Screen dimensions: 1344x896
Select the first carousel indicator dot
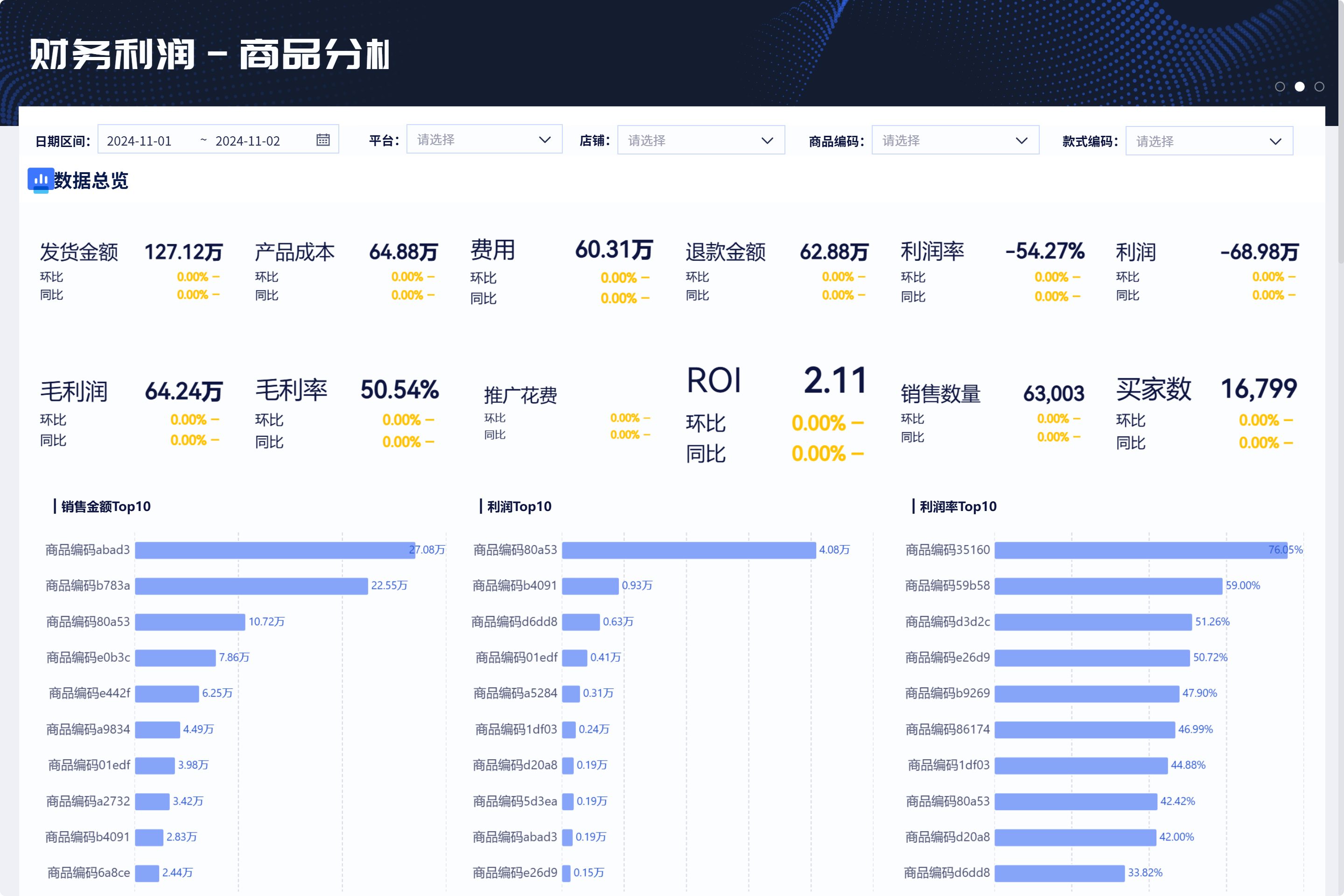[x=1280, y=87]
